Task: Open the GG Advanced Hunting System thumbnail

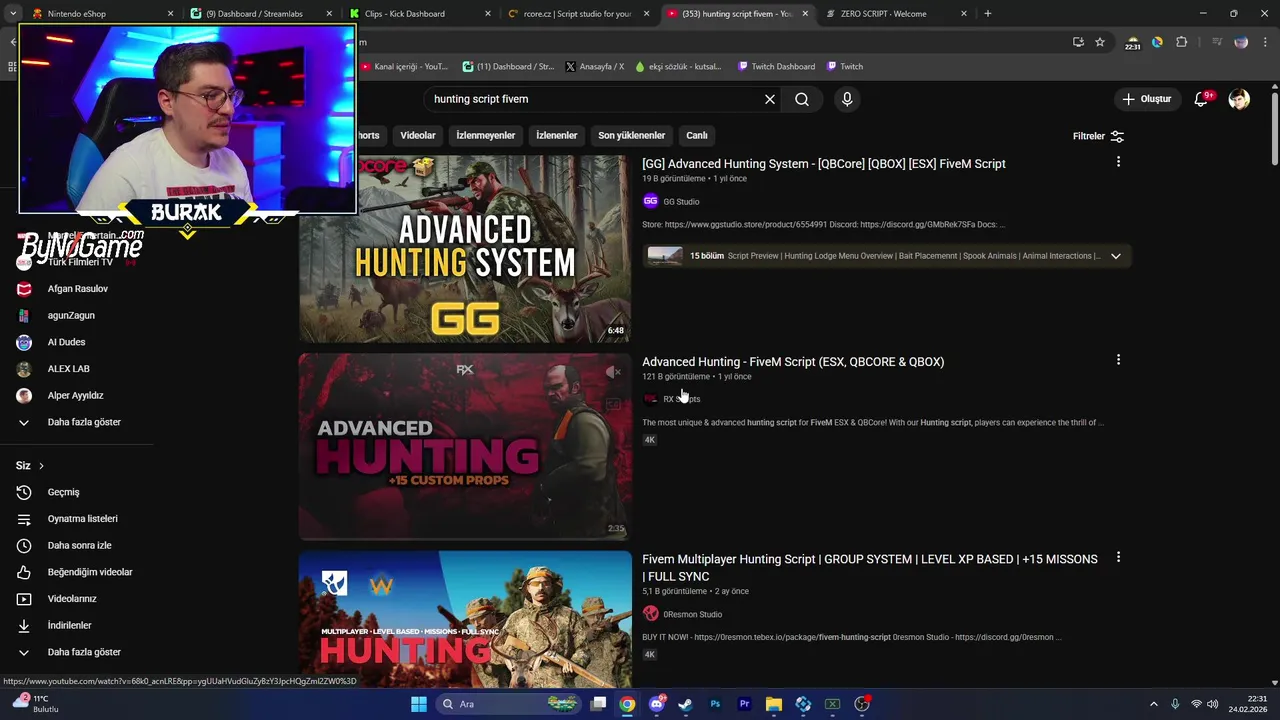Action: (x=465, y=248)
